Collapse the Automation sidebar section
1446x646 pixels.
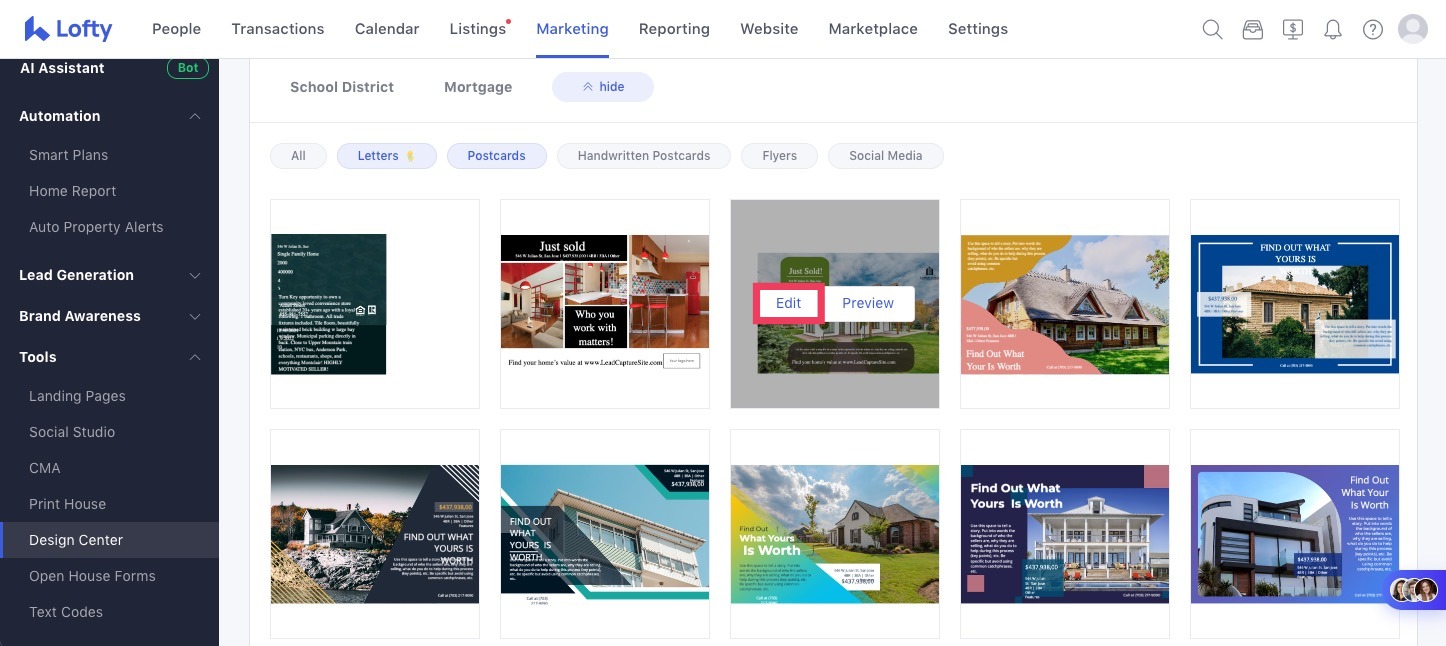[x=195, y=116]
